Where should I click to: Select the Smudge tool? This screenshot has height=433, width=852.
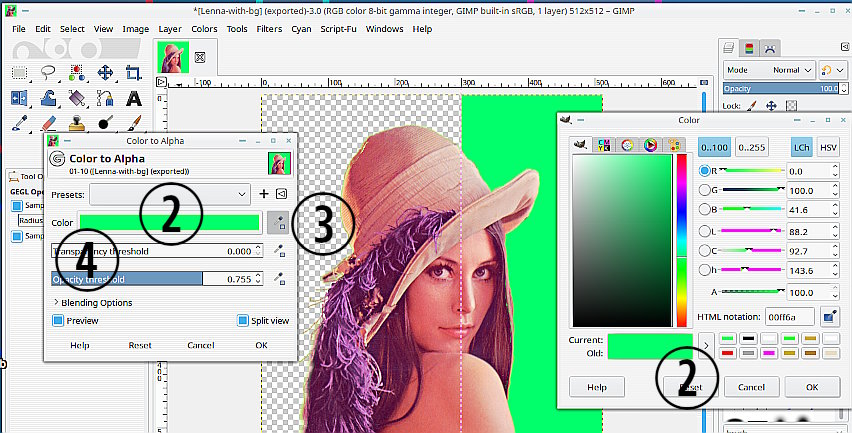coord(105,123)
